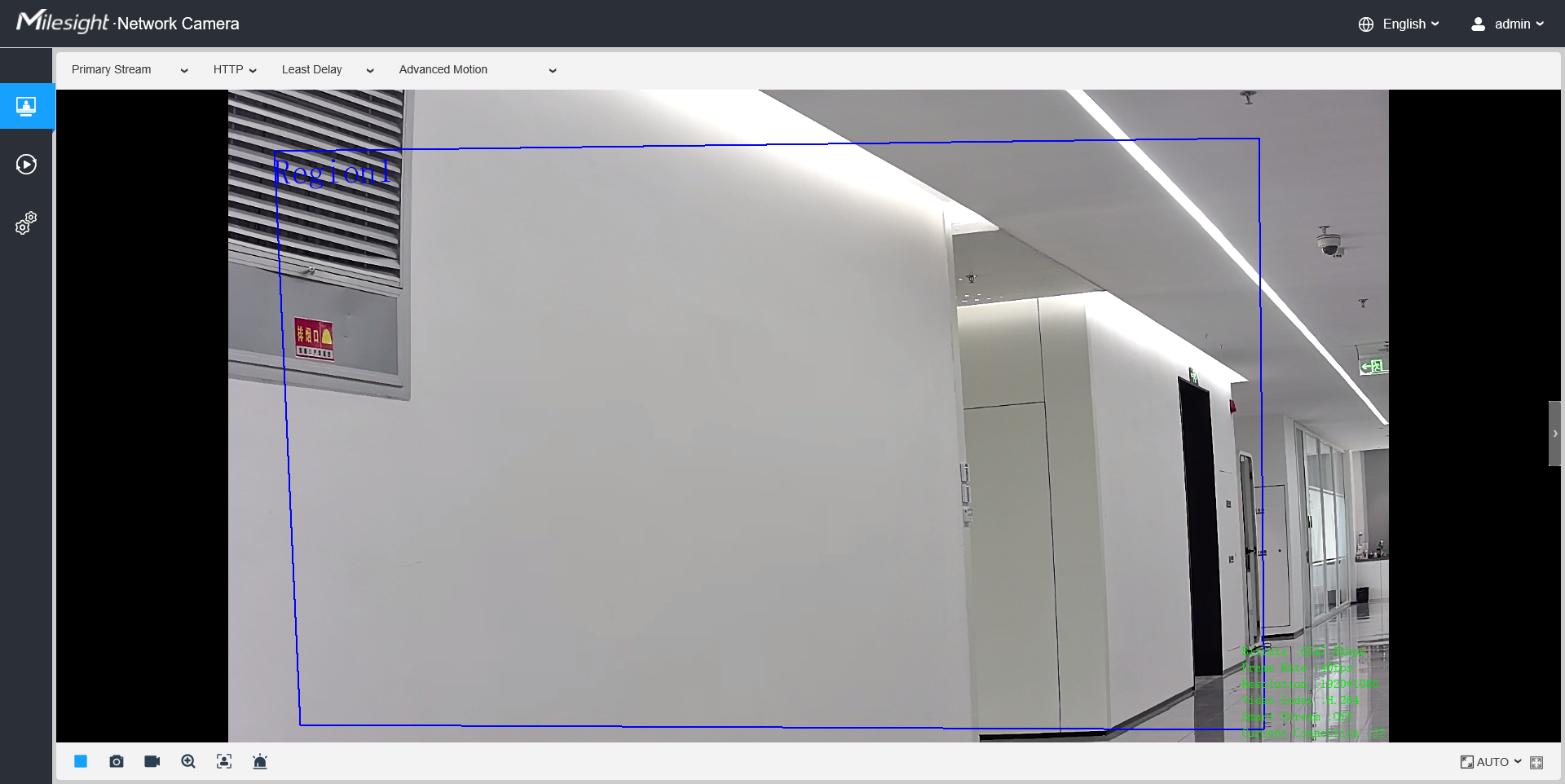Open the Live View page icon
This screenshot has height=784, width=1565.
[26, 106]
